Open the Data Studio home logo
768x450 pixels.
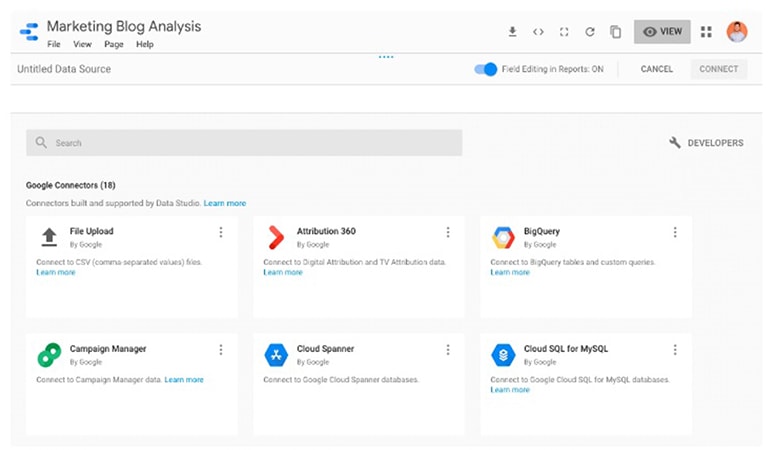click(x=29, y=32)
